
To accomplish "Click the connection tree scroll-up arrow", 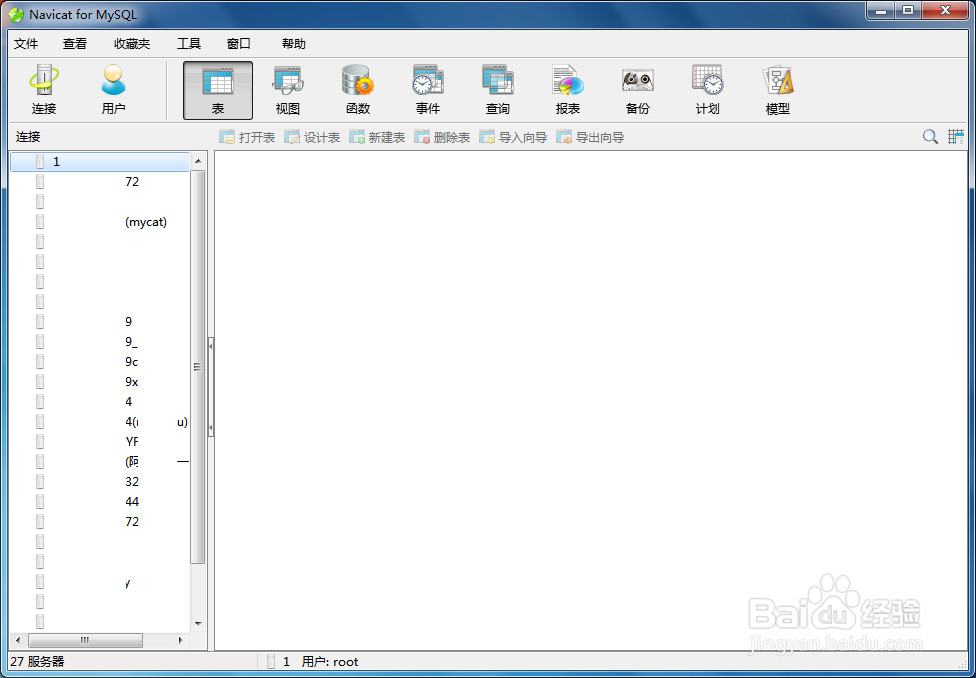I will pyautogui.click(x=198, y=161).
